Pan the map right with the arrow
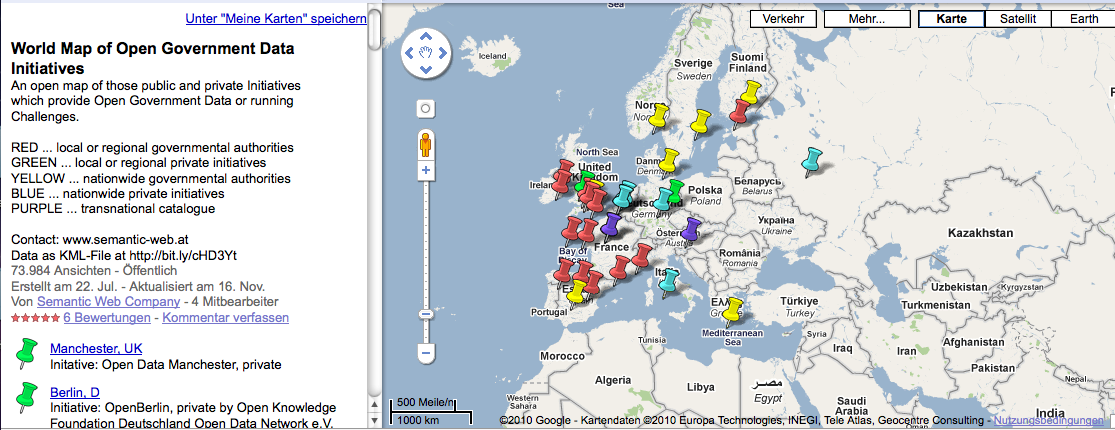The width and height of the screenshot is (1115, 430). [443, 53]
